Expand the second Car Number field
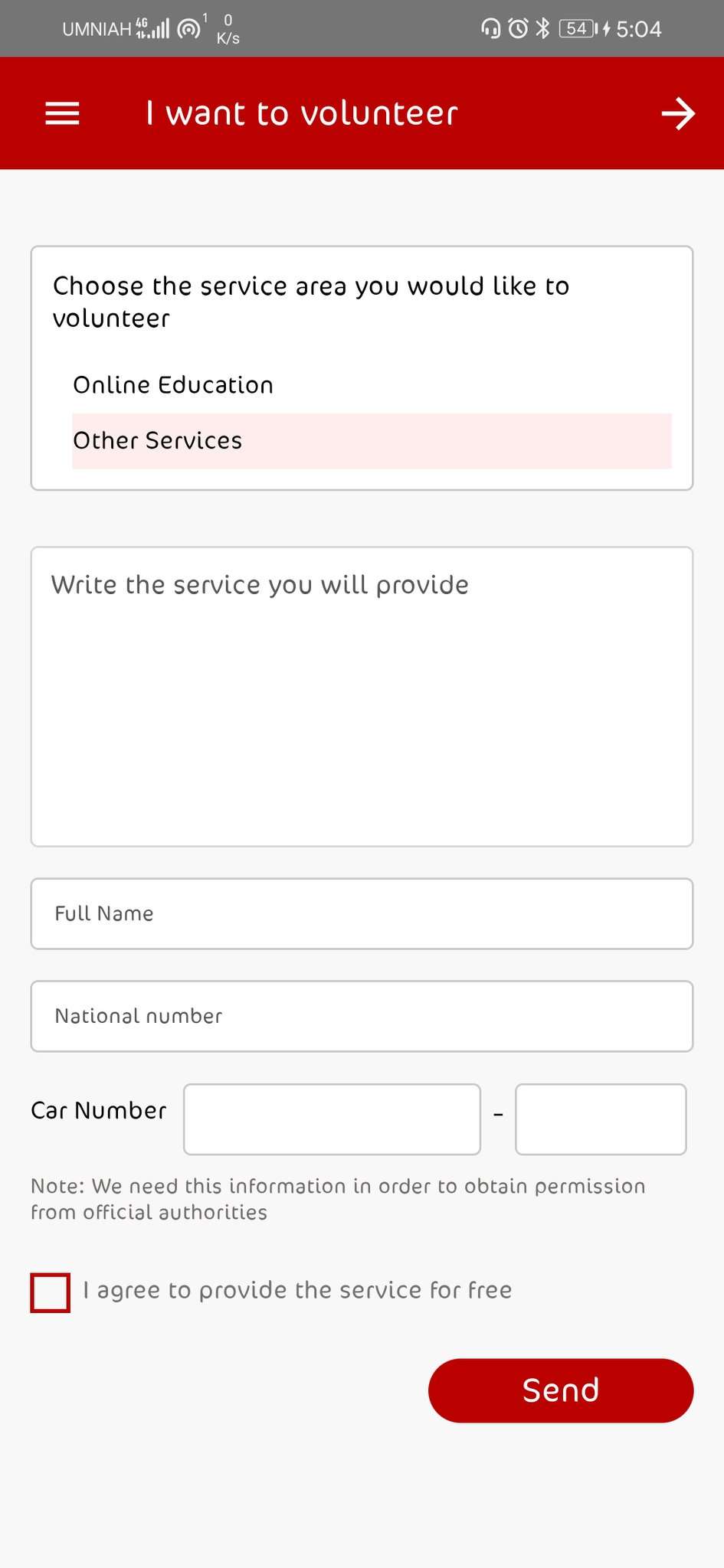This screenshot has width=724, height=1568. pos(600,1119)
